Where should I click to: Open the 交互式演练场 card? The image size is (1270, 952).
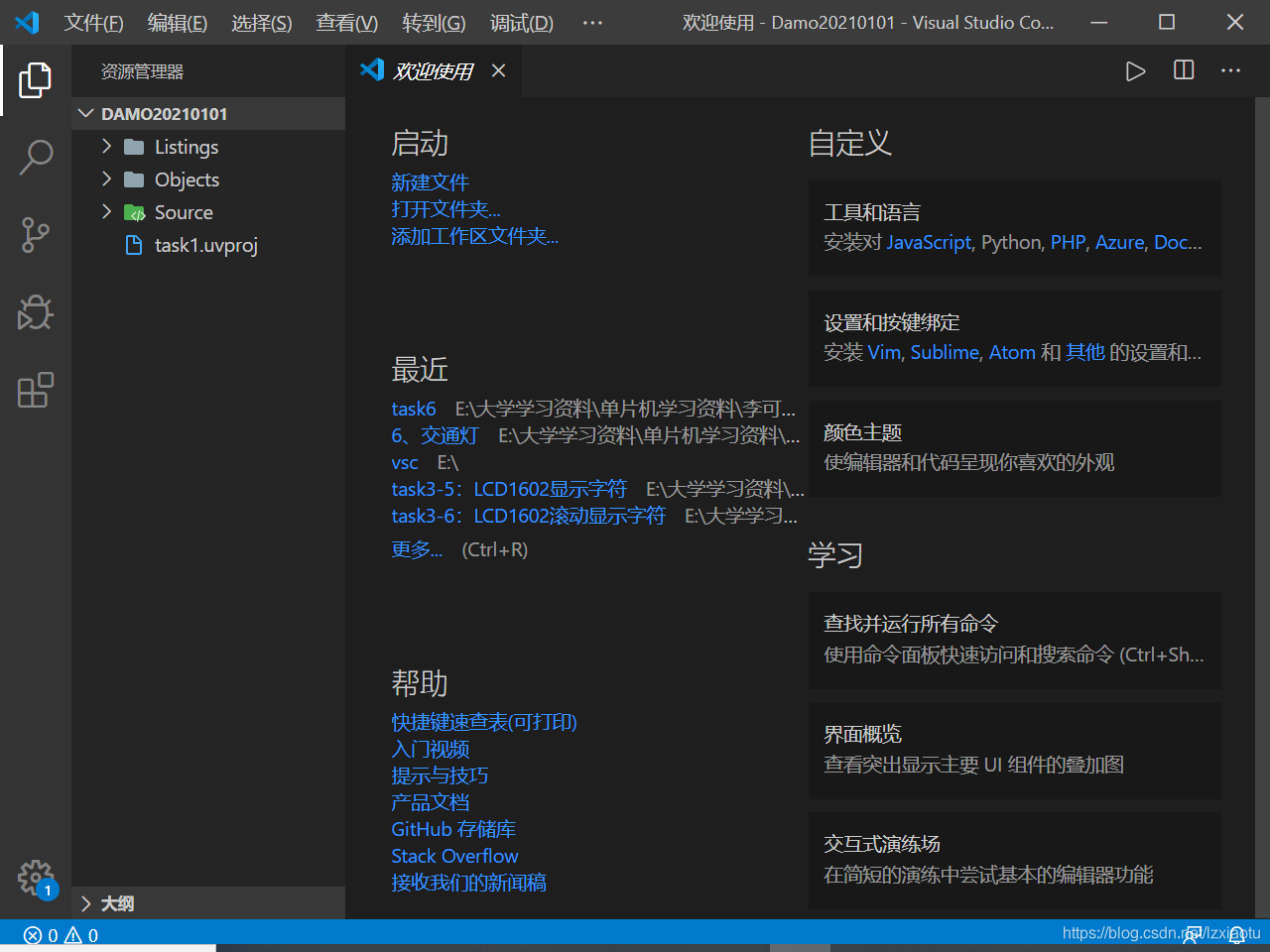click(x=1015, y=860)
